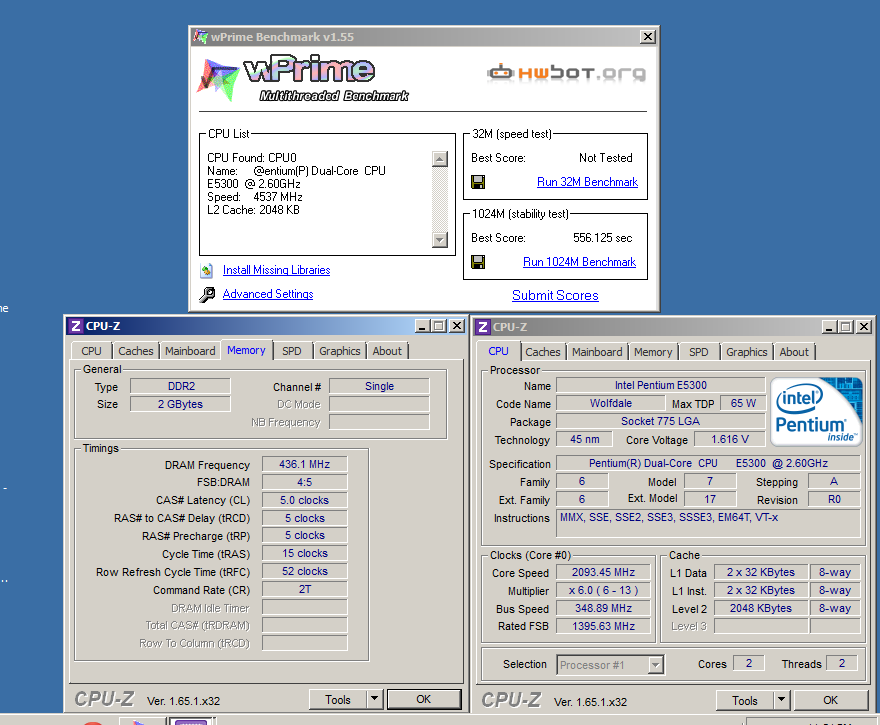Viewport: 880px width, 725px height.
Task: Click the save icon beside Run 32M Benchmark
Action: (x=478, y=182)
